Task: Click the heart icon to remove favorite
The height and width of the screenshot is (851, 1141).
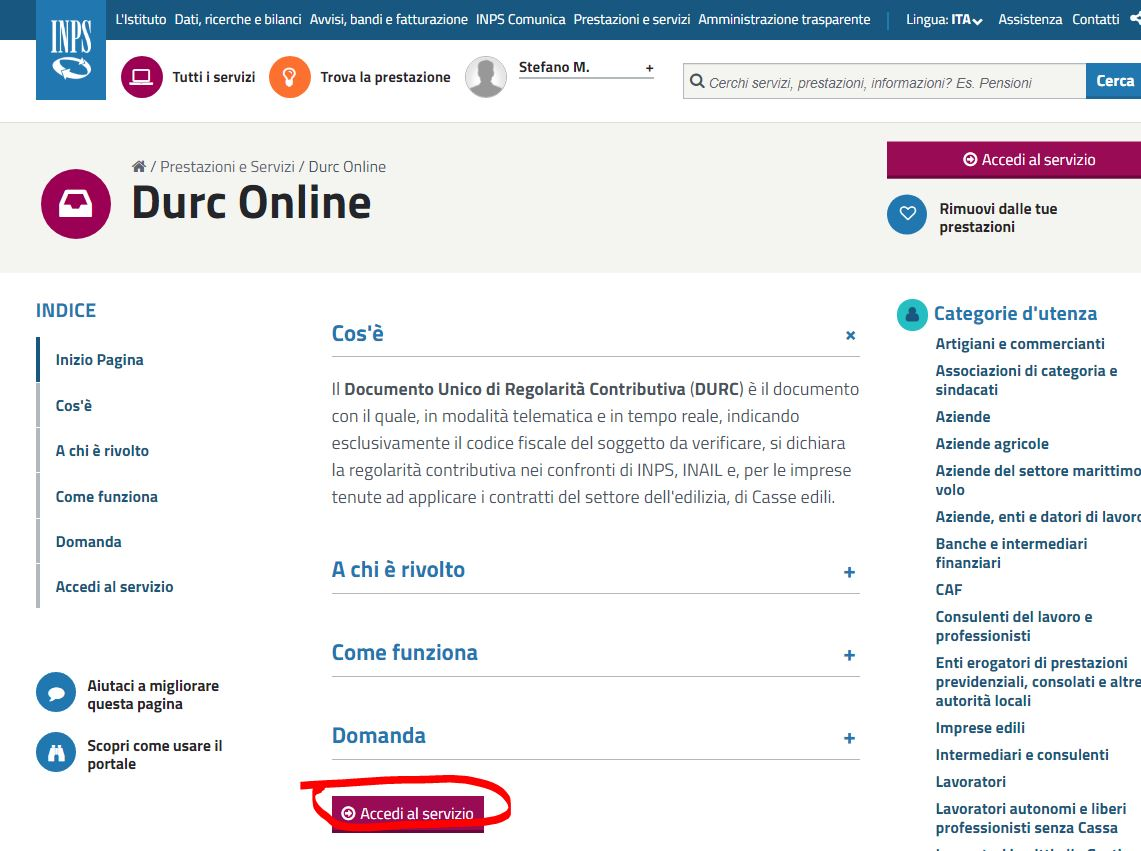Action: point(907,214)
